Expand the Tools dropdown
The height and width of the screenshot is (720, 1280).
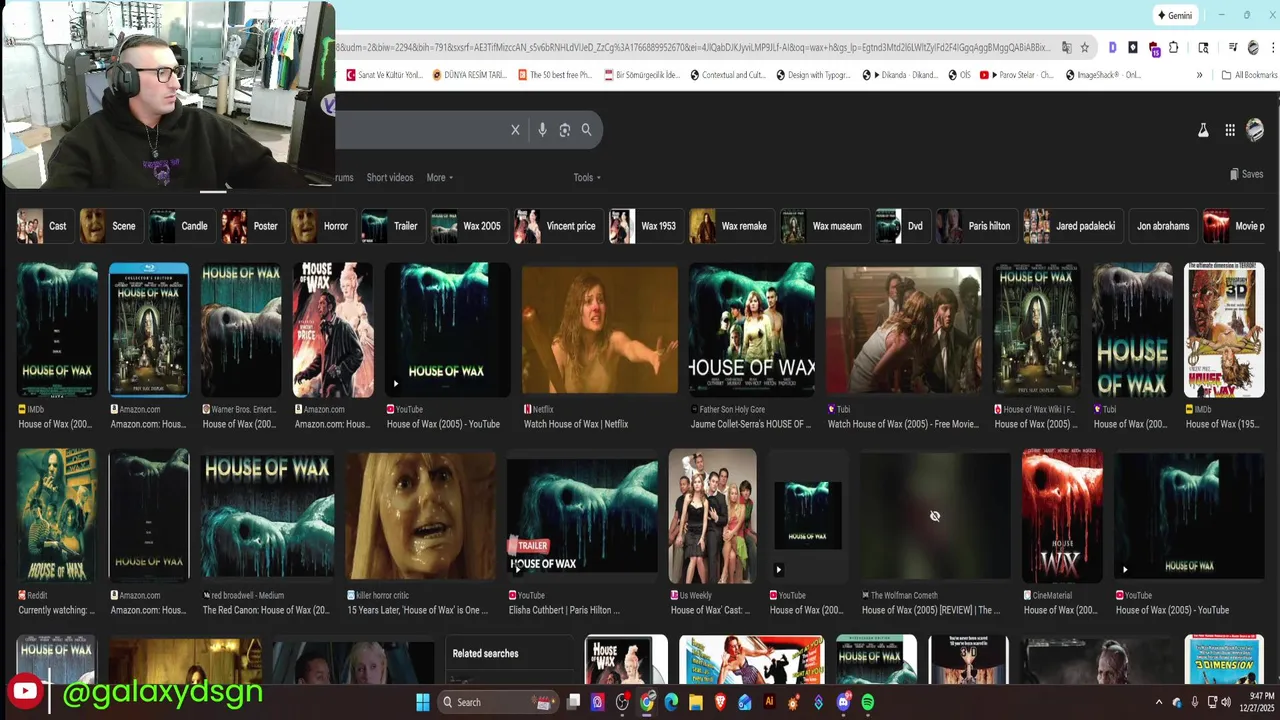[x=587, y=178]
